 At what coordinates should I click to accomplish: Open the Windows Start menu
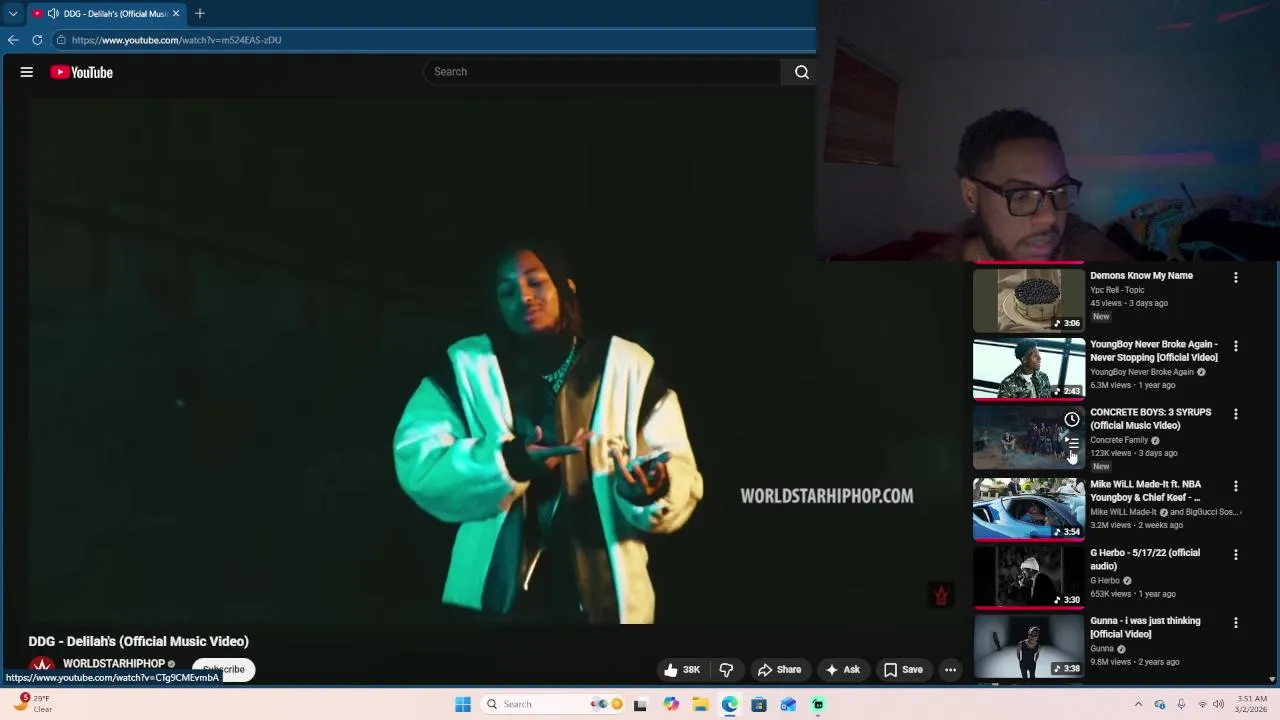point(463,704)
